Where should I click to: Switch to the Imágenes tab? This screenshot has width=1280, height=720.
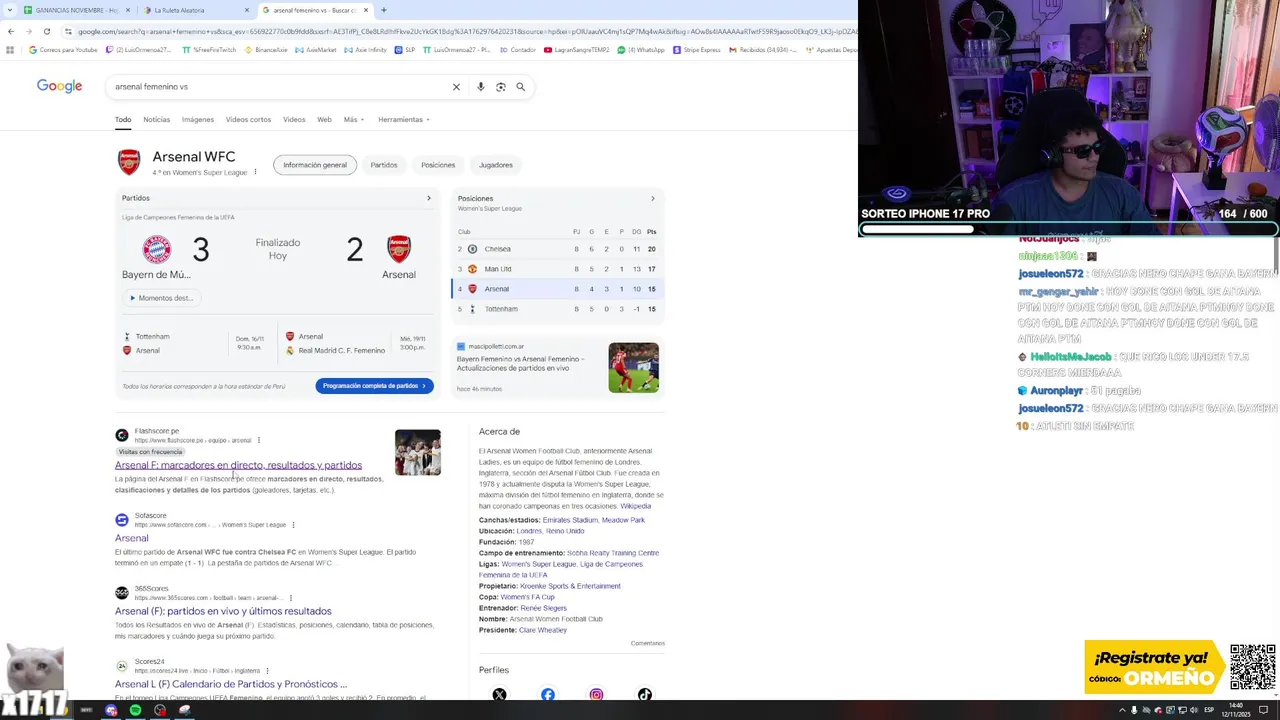(x=198, y=119)
